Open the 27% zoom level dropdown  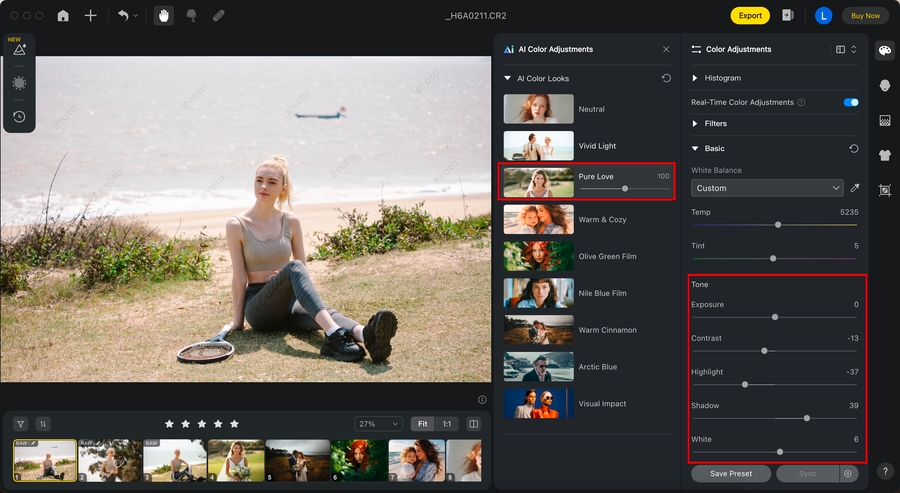[378, 424]
